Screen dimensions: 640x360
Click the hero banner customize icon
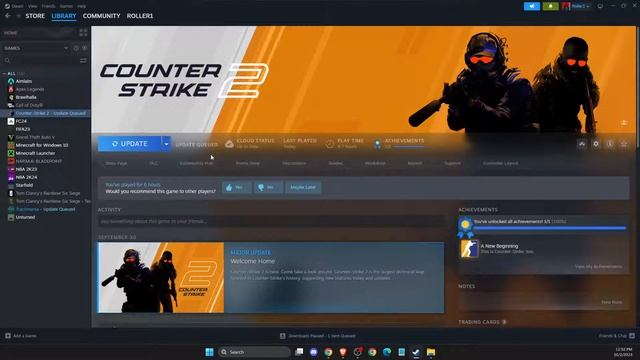click(624, 122)
